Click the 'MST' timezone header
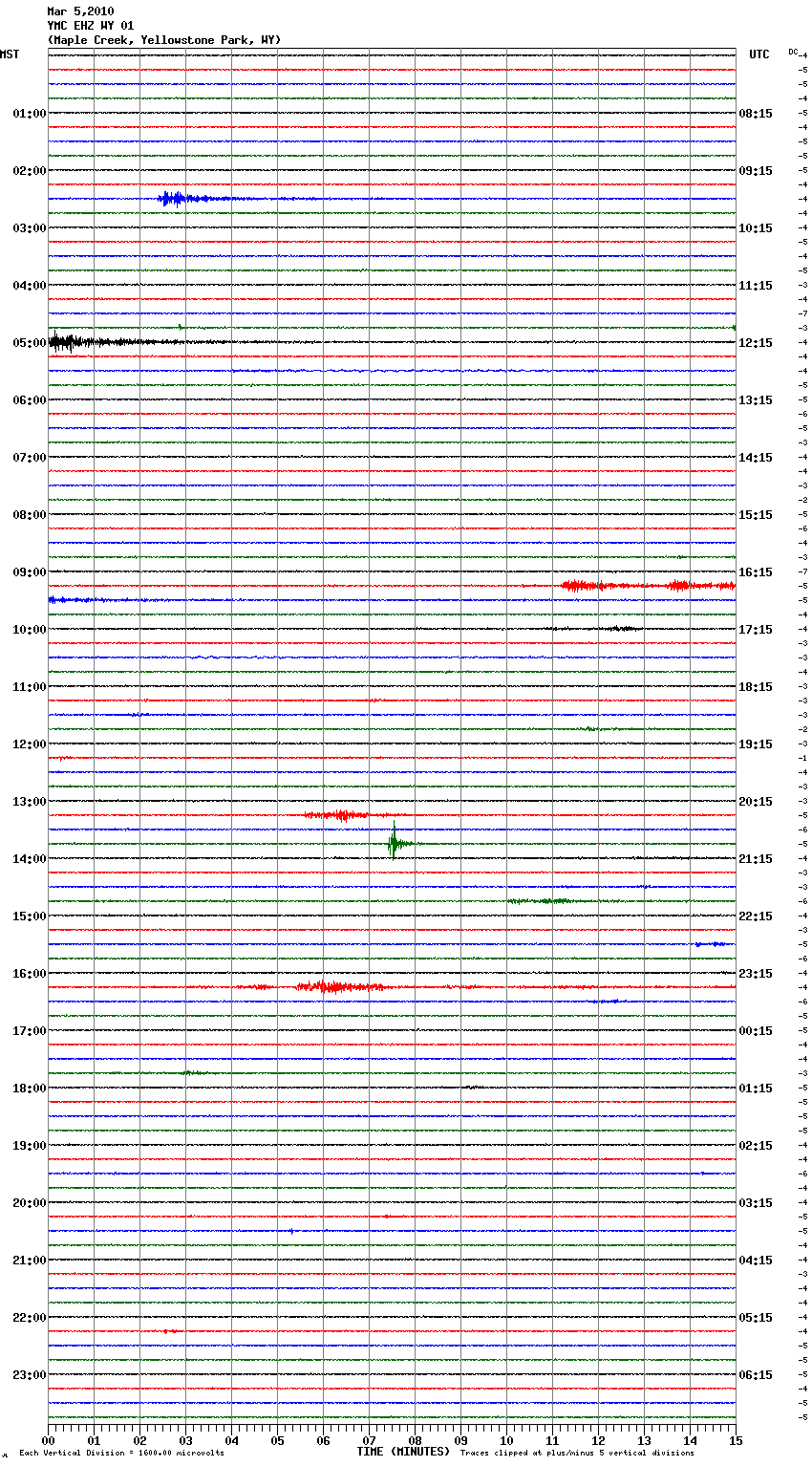 [x=10, y=54]
